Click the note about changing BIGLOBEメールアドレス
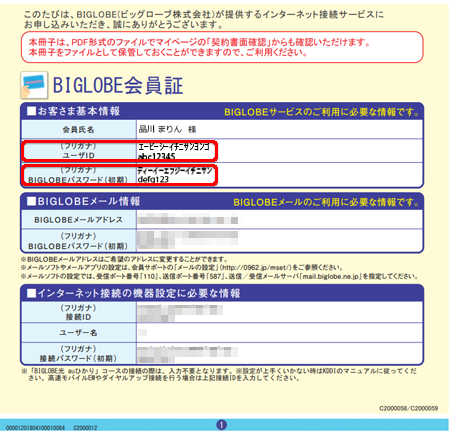The width and height of the screenshot is (450, 437). 124,259
